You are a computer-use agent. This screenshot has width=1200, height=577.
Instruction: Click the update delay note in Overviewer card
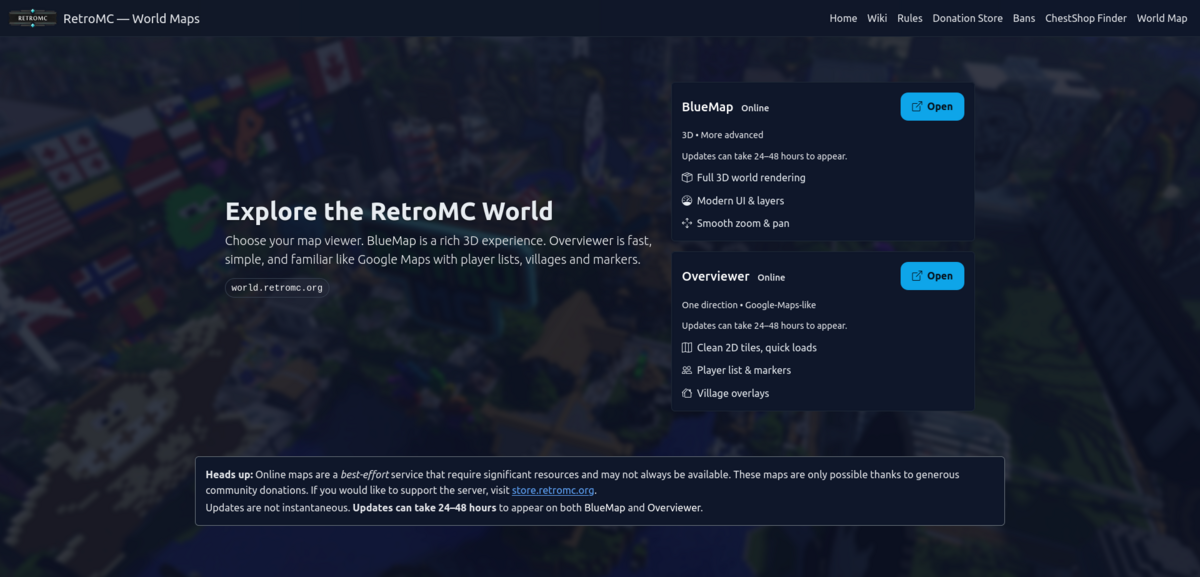click(x=764, y=326)
